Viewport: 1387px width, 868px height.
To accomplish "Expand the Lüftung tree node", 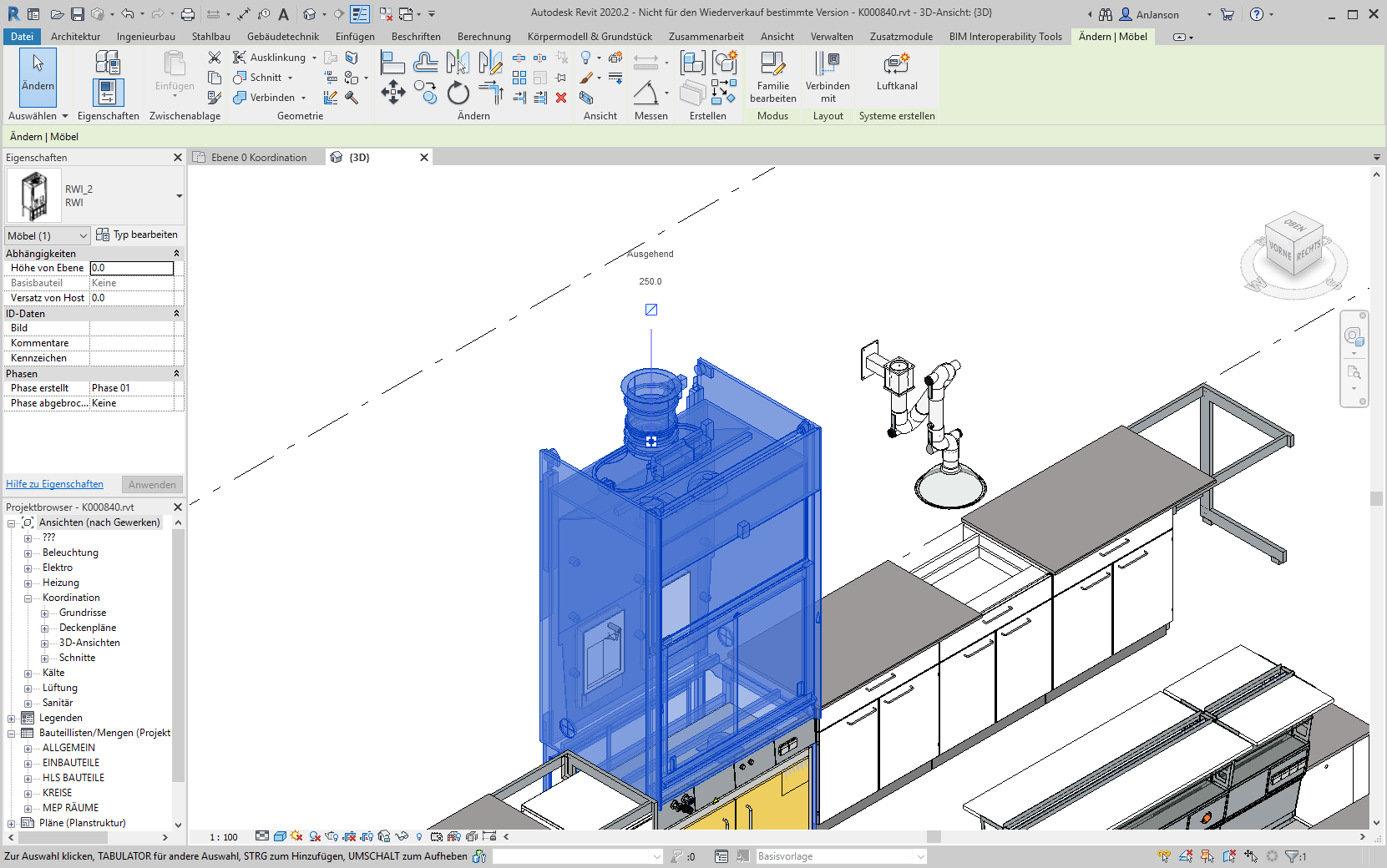I will (28, 689).
